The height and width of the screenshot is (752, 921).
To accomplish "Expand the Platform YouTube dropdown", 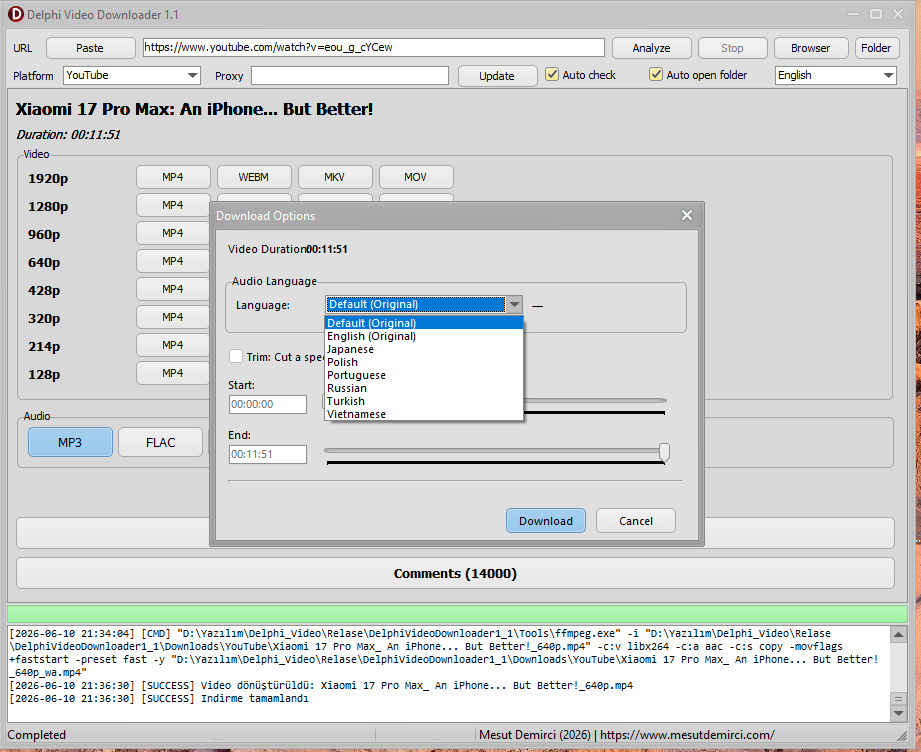I will (x=192, y=75).
